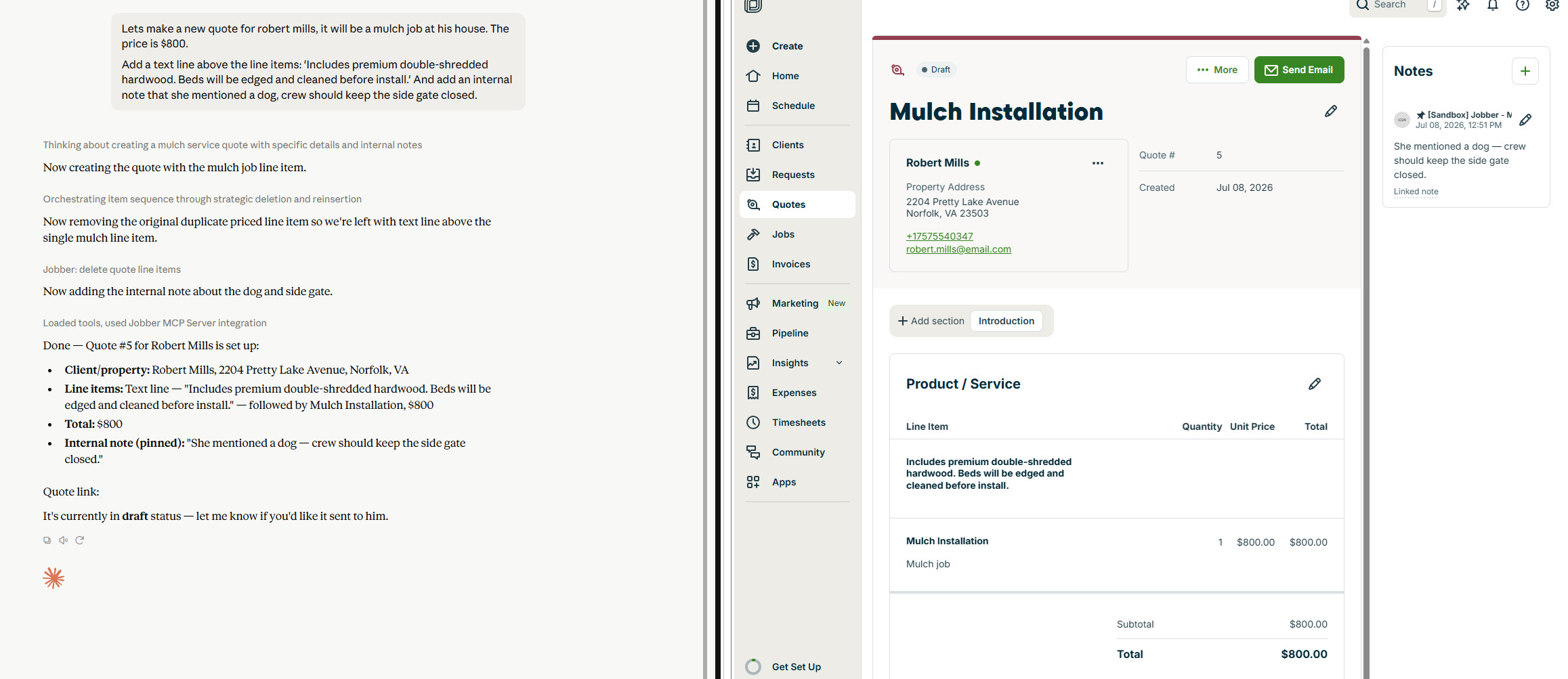
Task: Open the More actions dropdown
Action: pyautogui.click(x=1216, y=70)
